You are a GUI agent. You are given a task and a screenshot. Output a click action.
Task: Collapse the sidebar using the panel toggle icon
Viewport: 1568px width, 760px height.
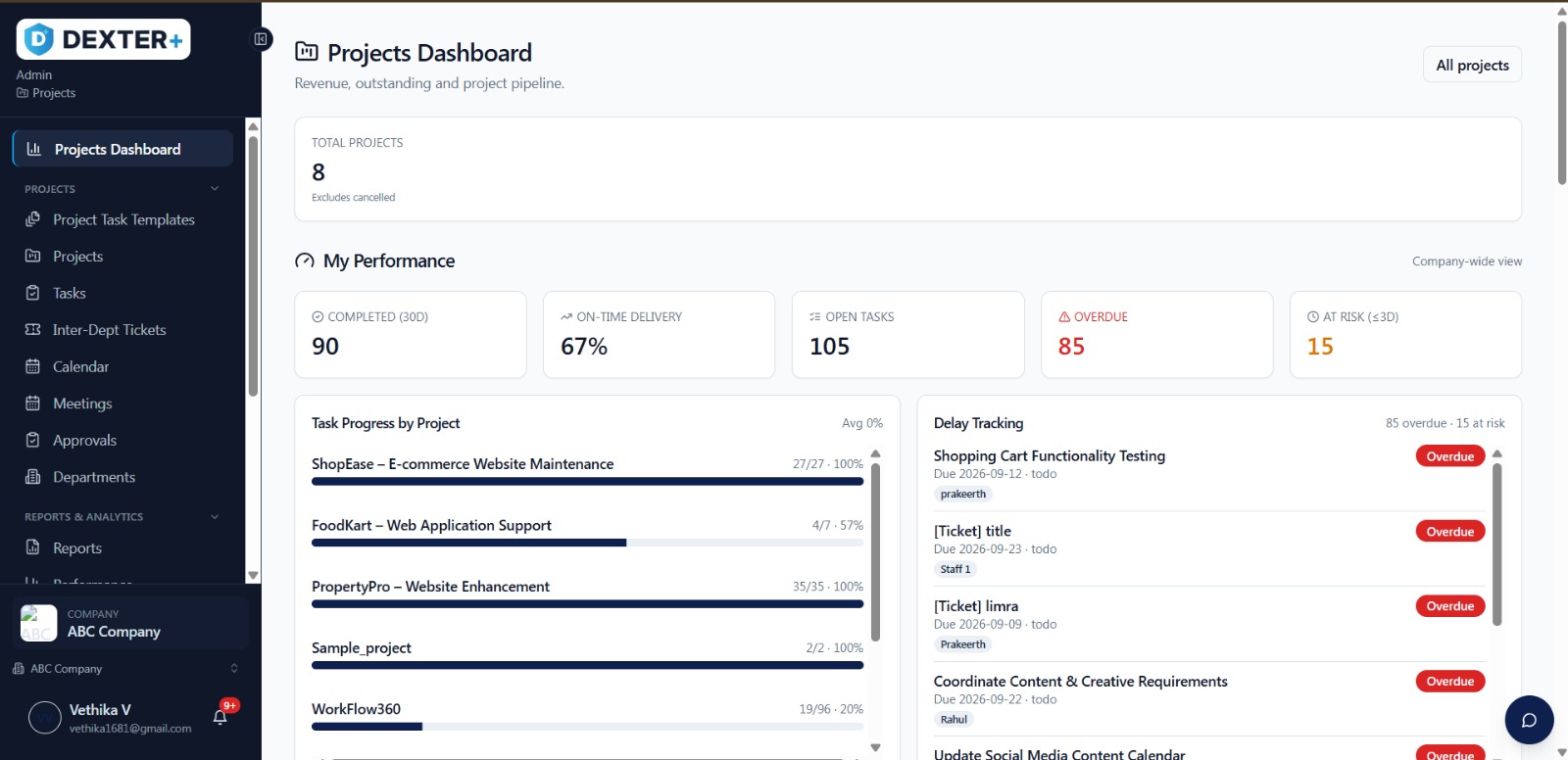tap(261, 39)
